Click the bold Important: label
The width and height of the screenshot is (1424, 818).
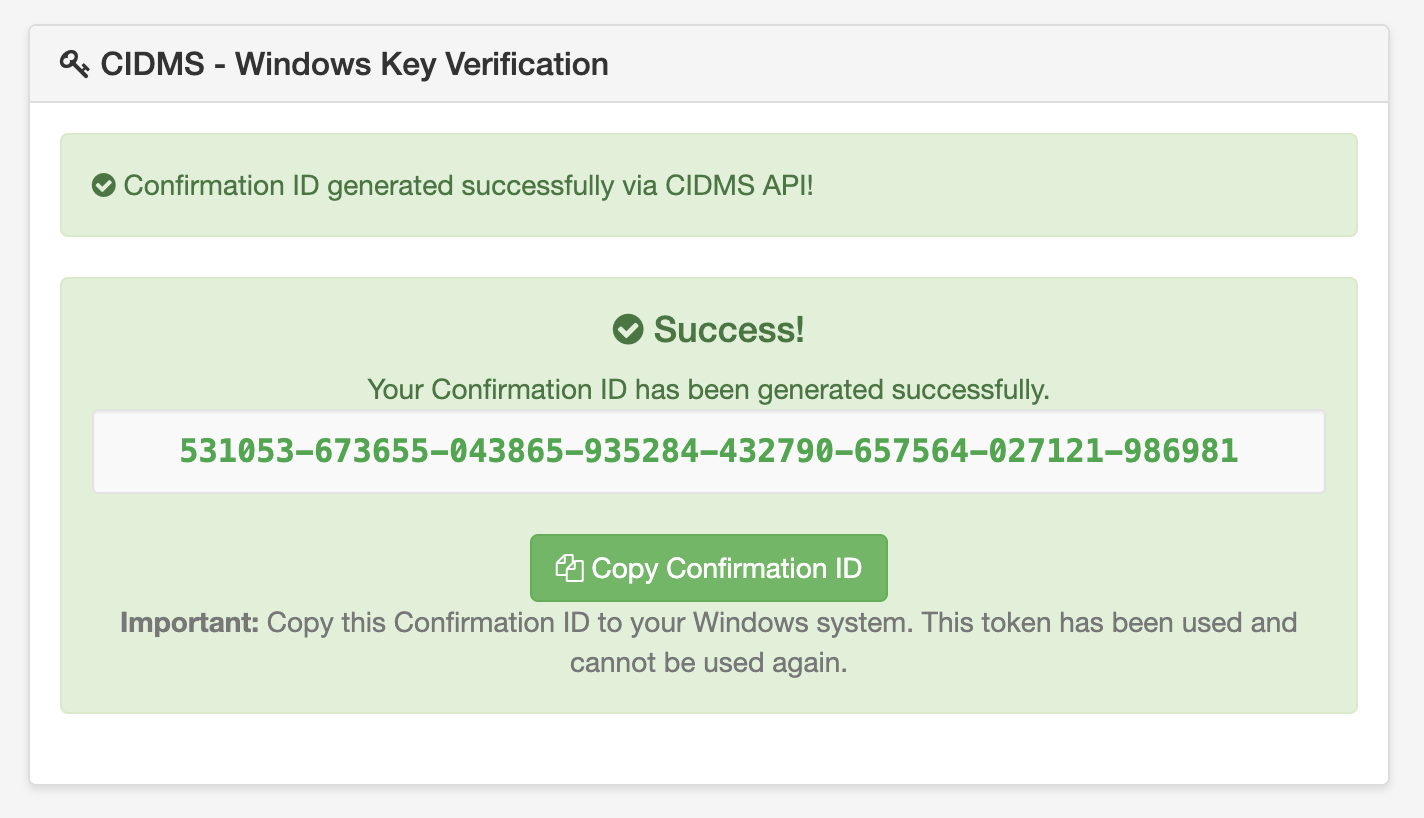189,623
